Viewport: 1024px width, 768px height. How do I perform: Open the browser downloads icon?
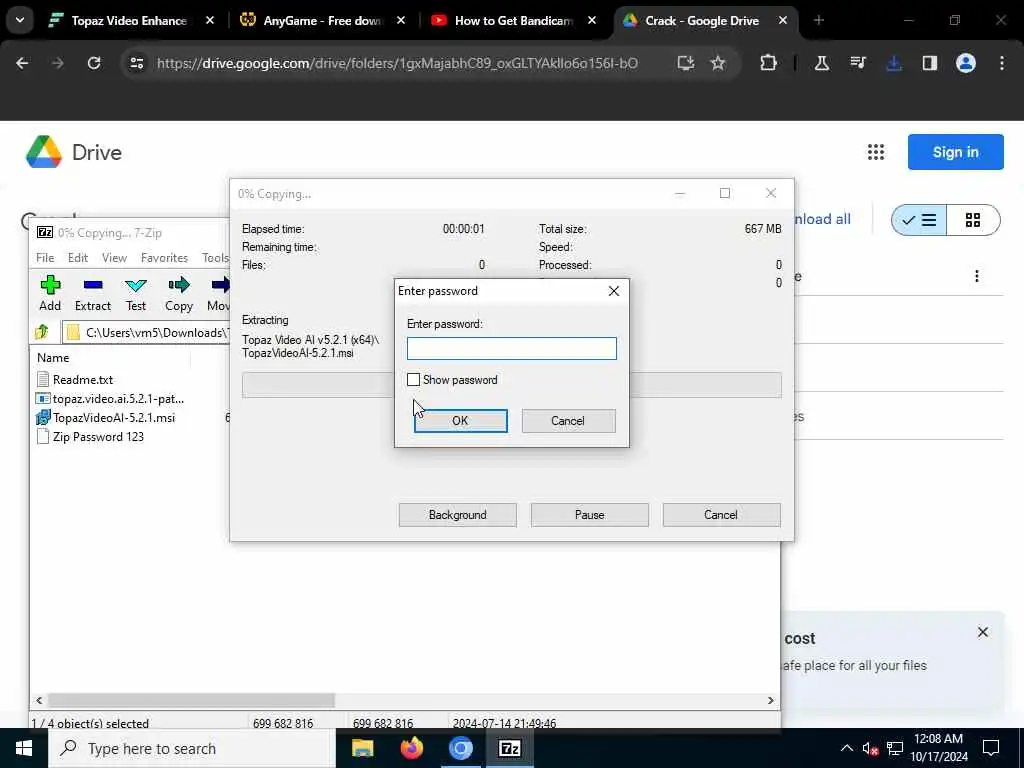[x=893, y=63]
